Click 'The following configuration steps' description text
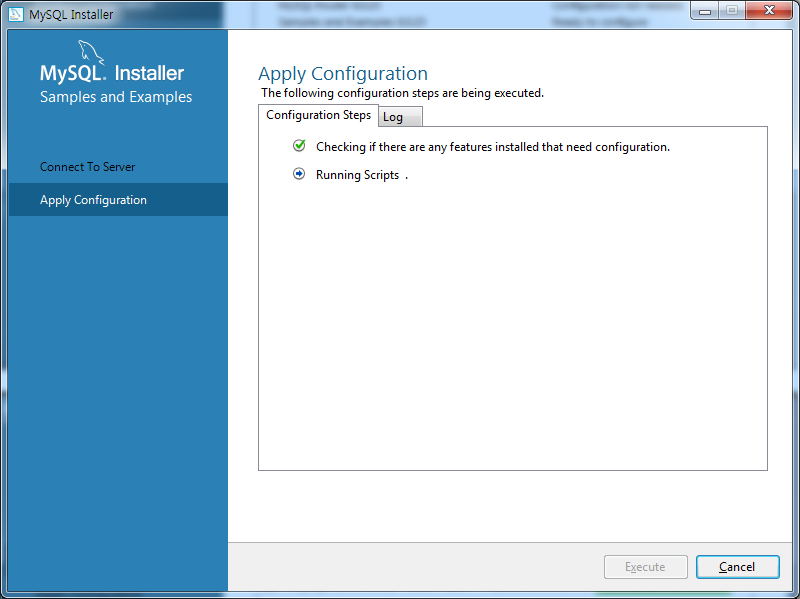This screenshot has width=800, height=599. (402, 93)
